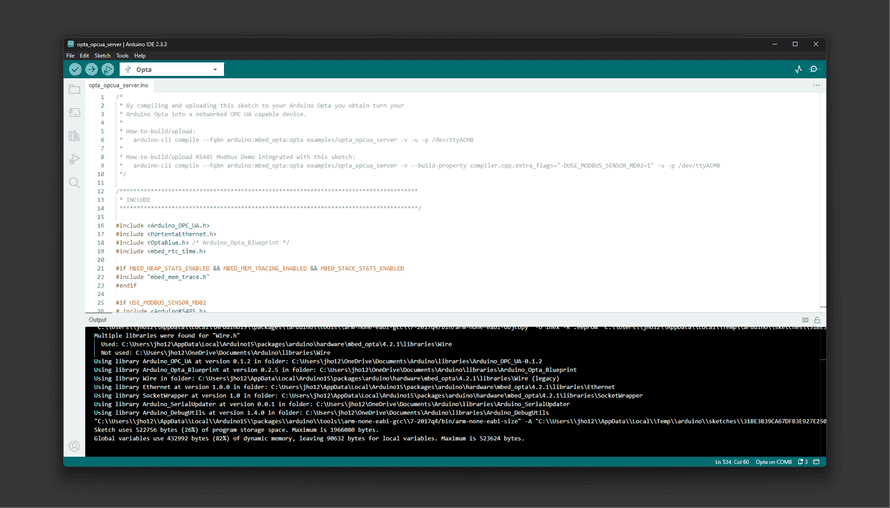The height and width of the screenshot is (508, 890).
Task: Toggle the bottom panel from status bar
Action: click(818, 462)
